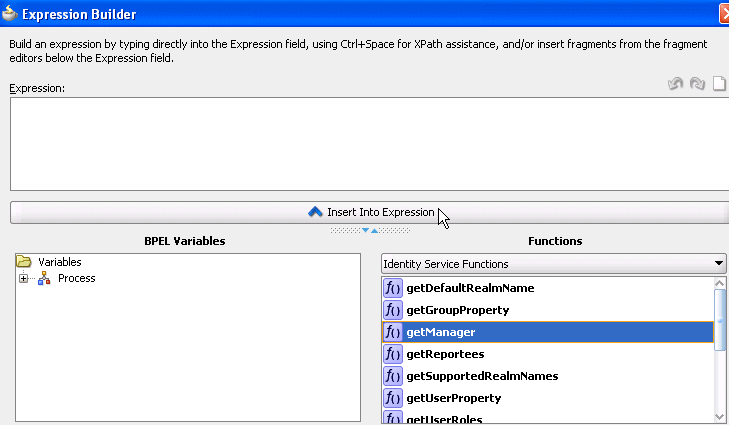This screenshot has height=425, width=729.
Task: Select the getReportees function
Action: tap(548, 354)
